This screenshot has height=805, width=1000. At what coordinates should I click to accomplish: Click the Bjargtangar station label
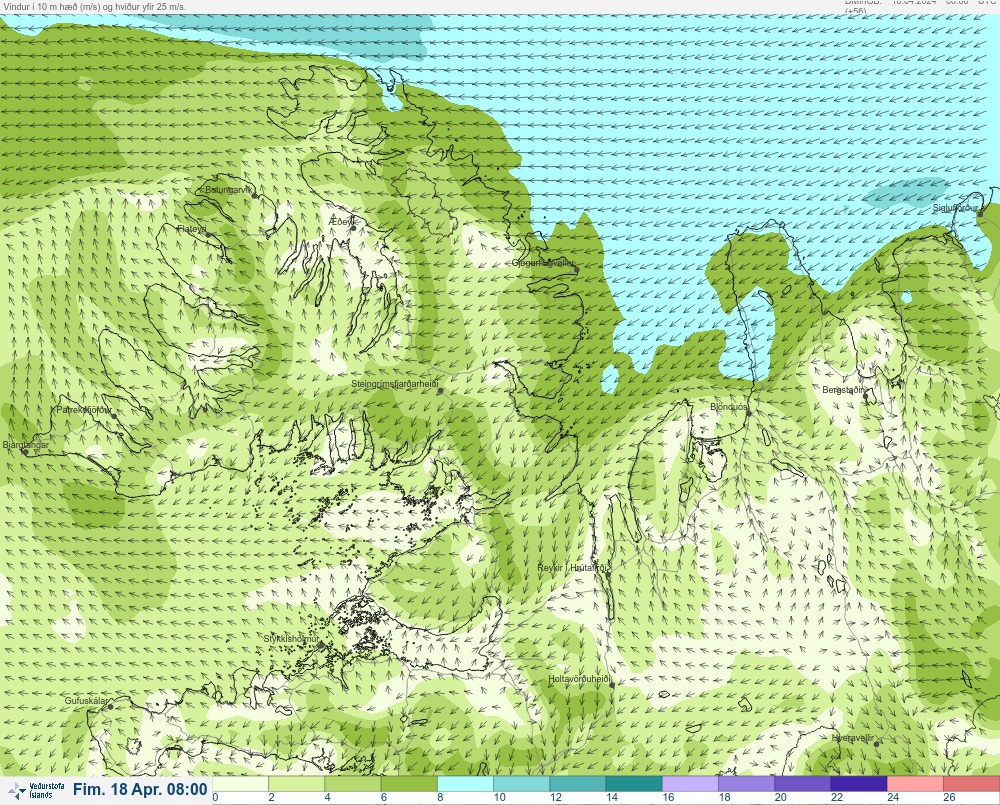click(x=26, y=445)
